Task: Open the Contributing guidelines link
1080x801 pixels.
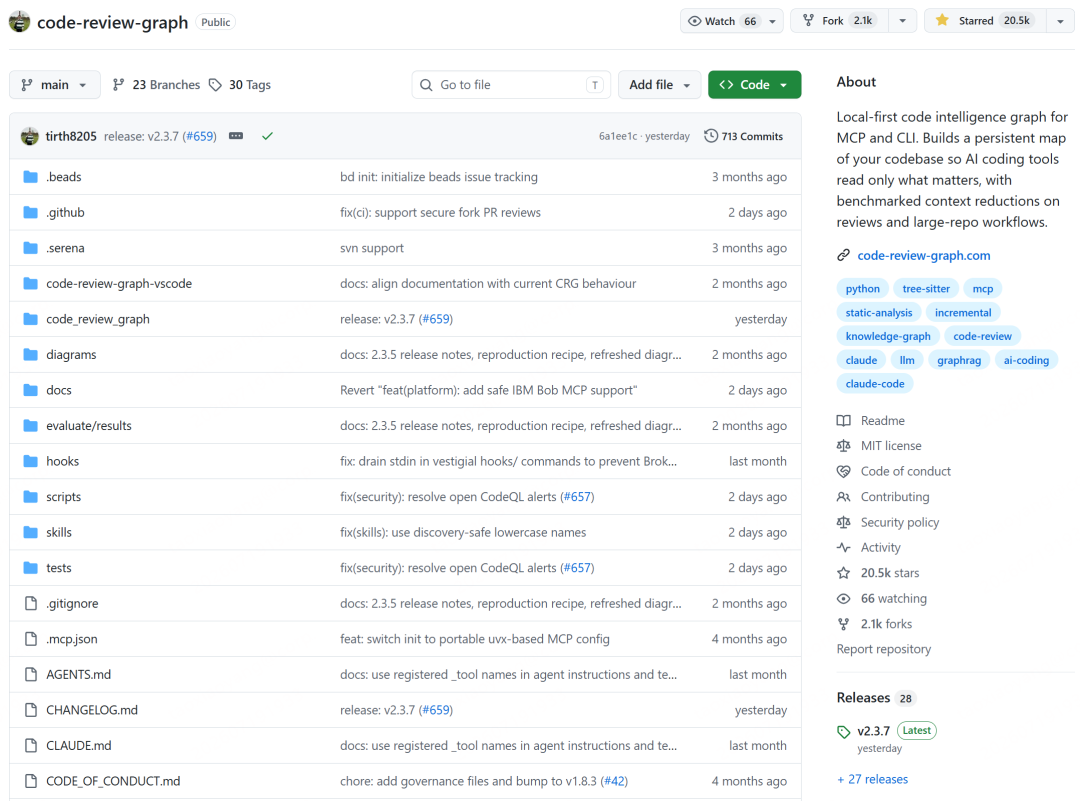Action: (x=895, y=497)
